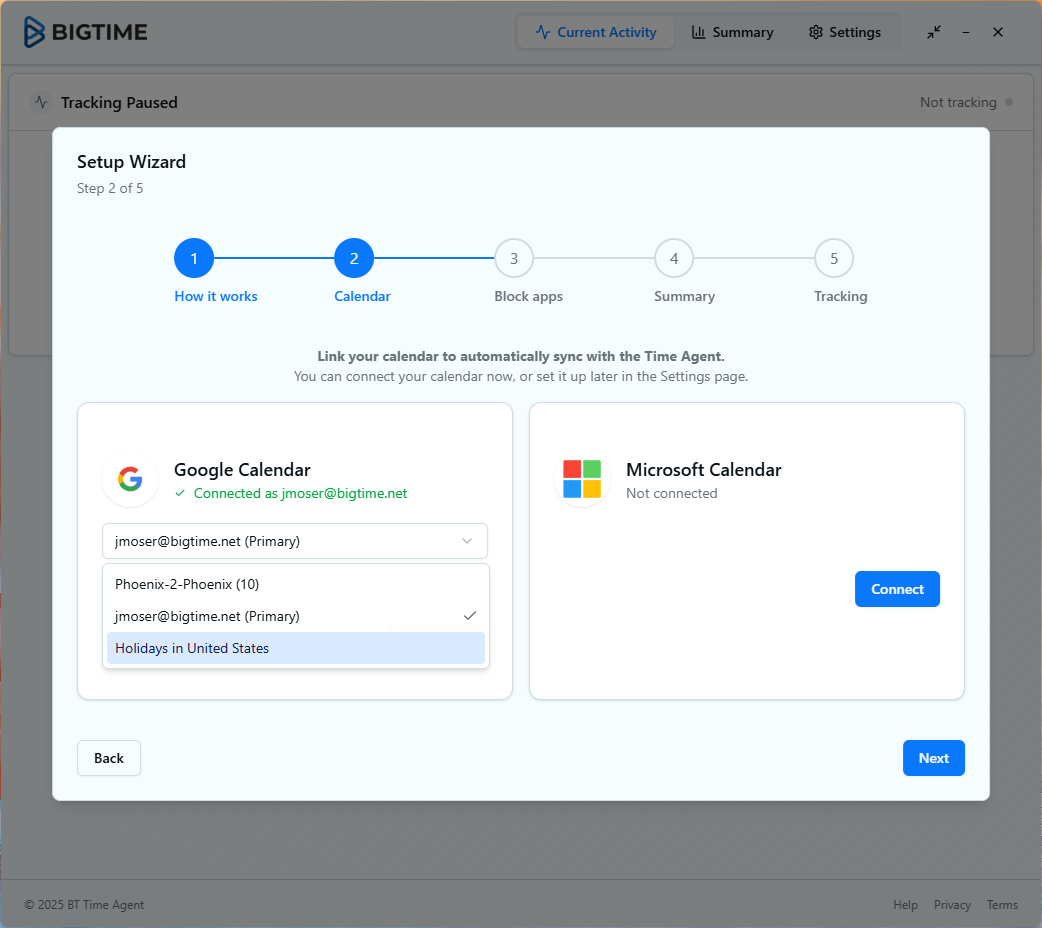The width and height of the screenshot is (1042, 928).
Task: Connect Microsoft Calendar
Action: (897, 589)
